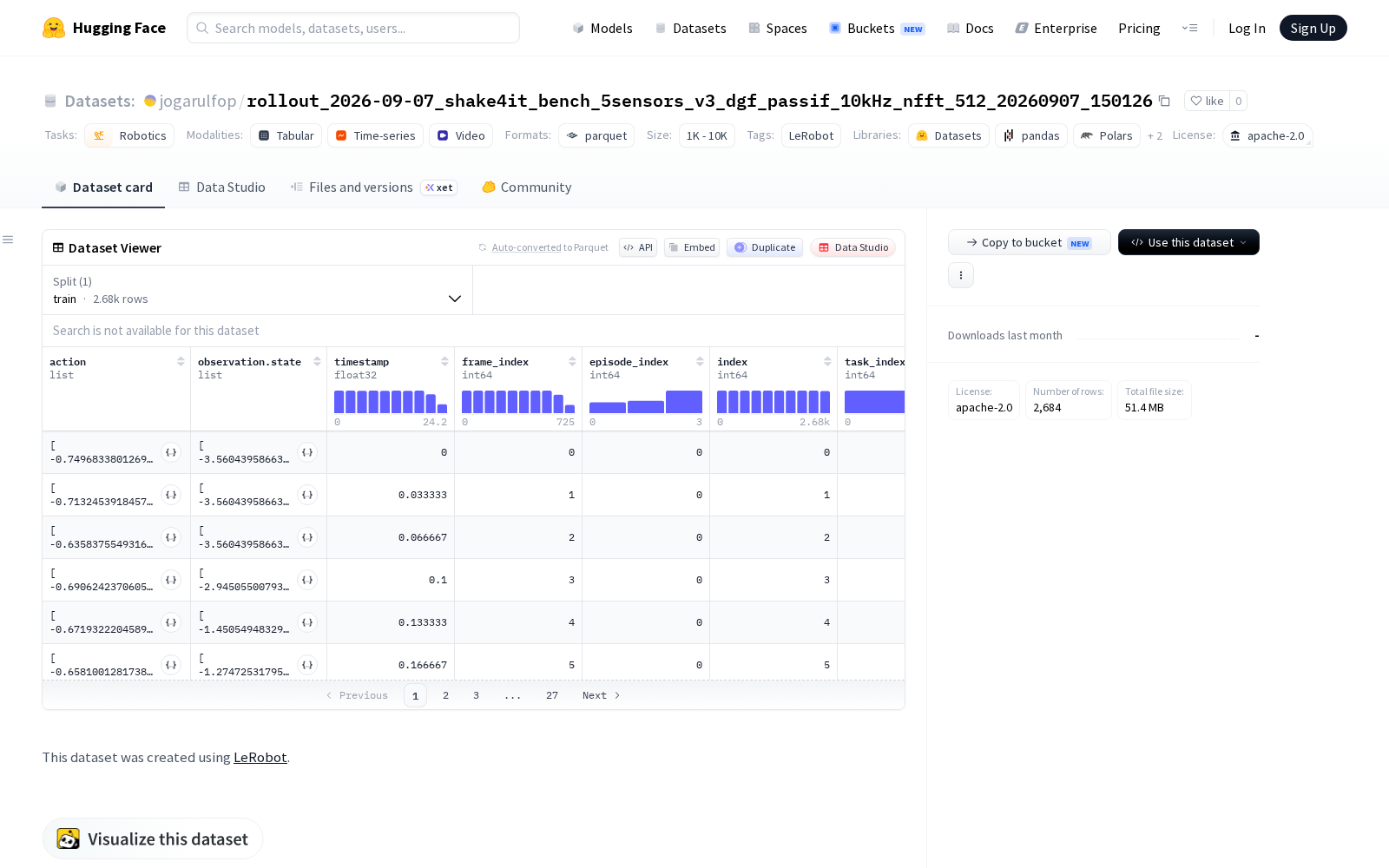Open Data Studio from the viewer header
The width and height of the screenshot is (1389, 868).
point(852,247)
